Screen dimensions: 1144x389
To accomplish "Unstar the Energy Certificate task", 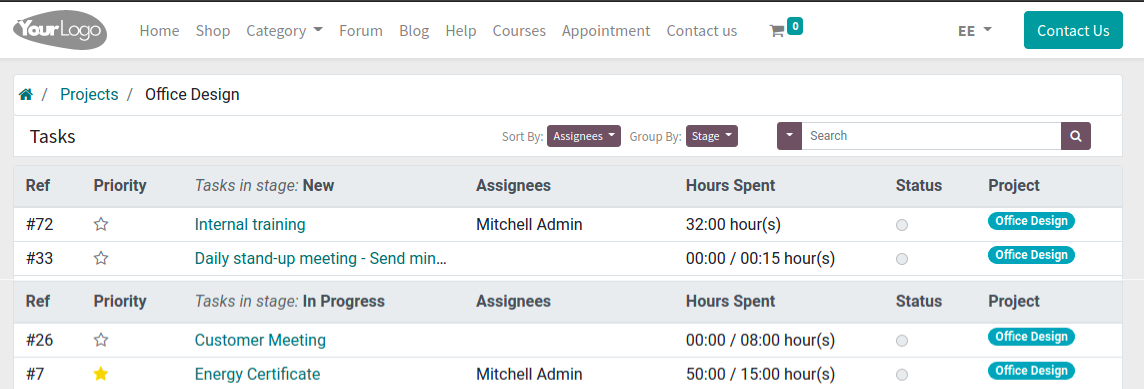I will [101, 374].
